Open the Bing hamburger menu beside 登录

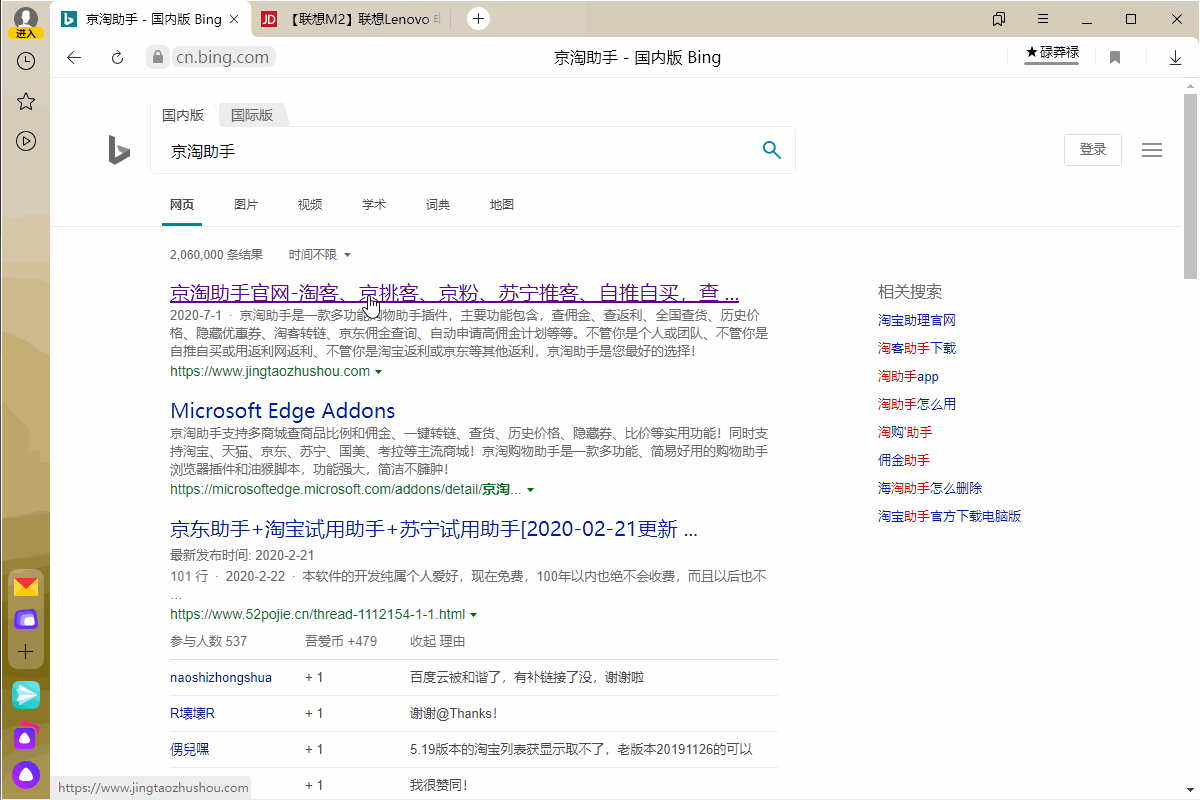point(1152,150)
